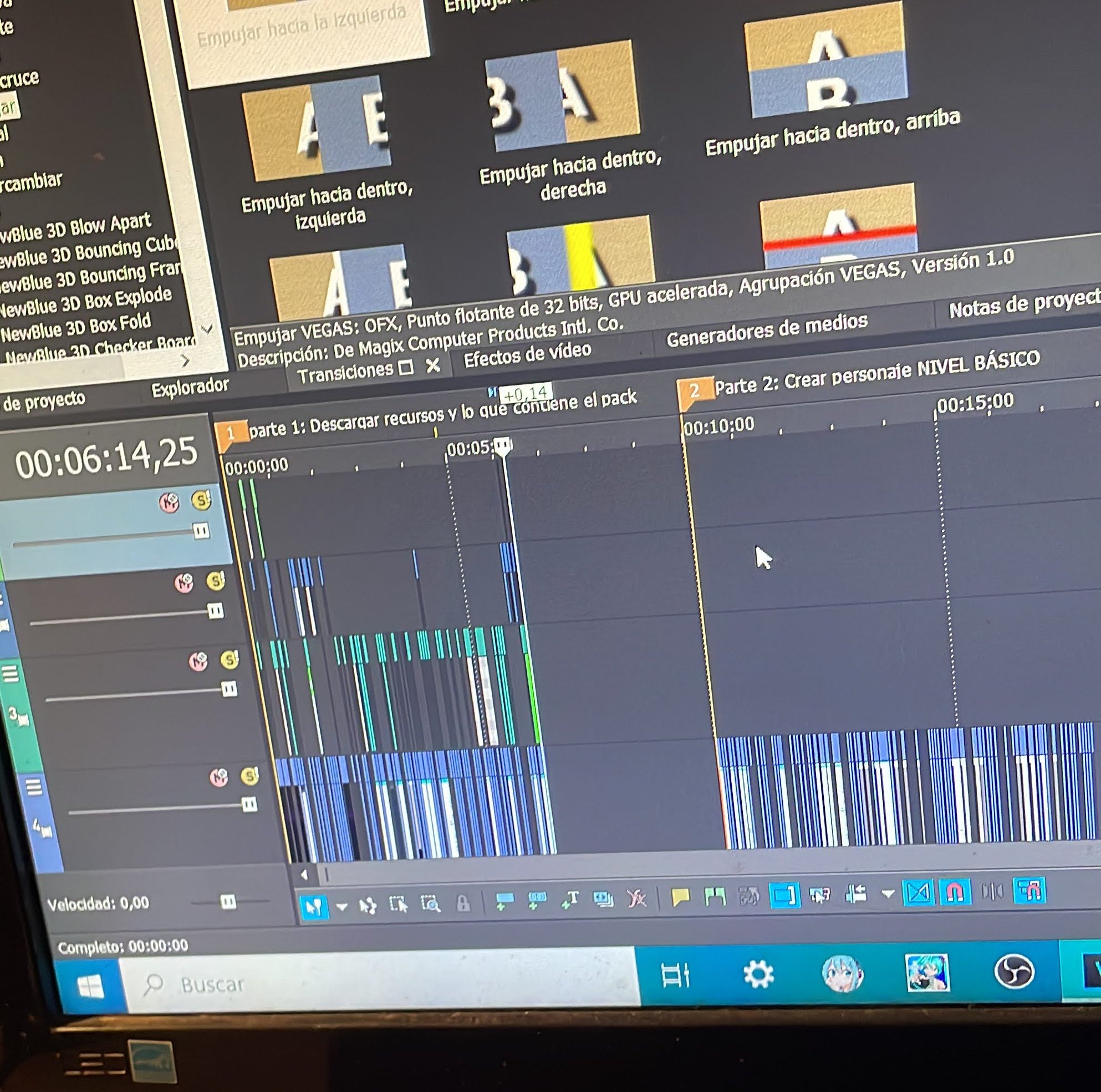Viewport: 1101px width, 1092px height.
Task: Select NewBlue 3D Box Fold in the list
Action: (x=76, y=328)
